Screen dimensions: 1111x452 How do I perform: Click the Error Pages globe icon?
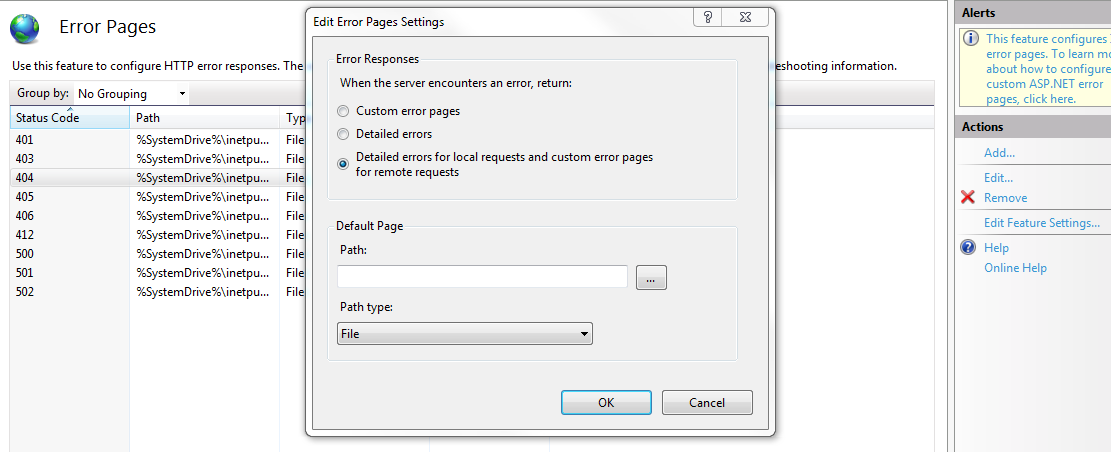pyautogui.click(x=25, y=28)
